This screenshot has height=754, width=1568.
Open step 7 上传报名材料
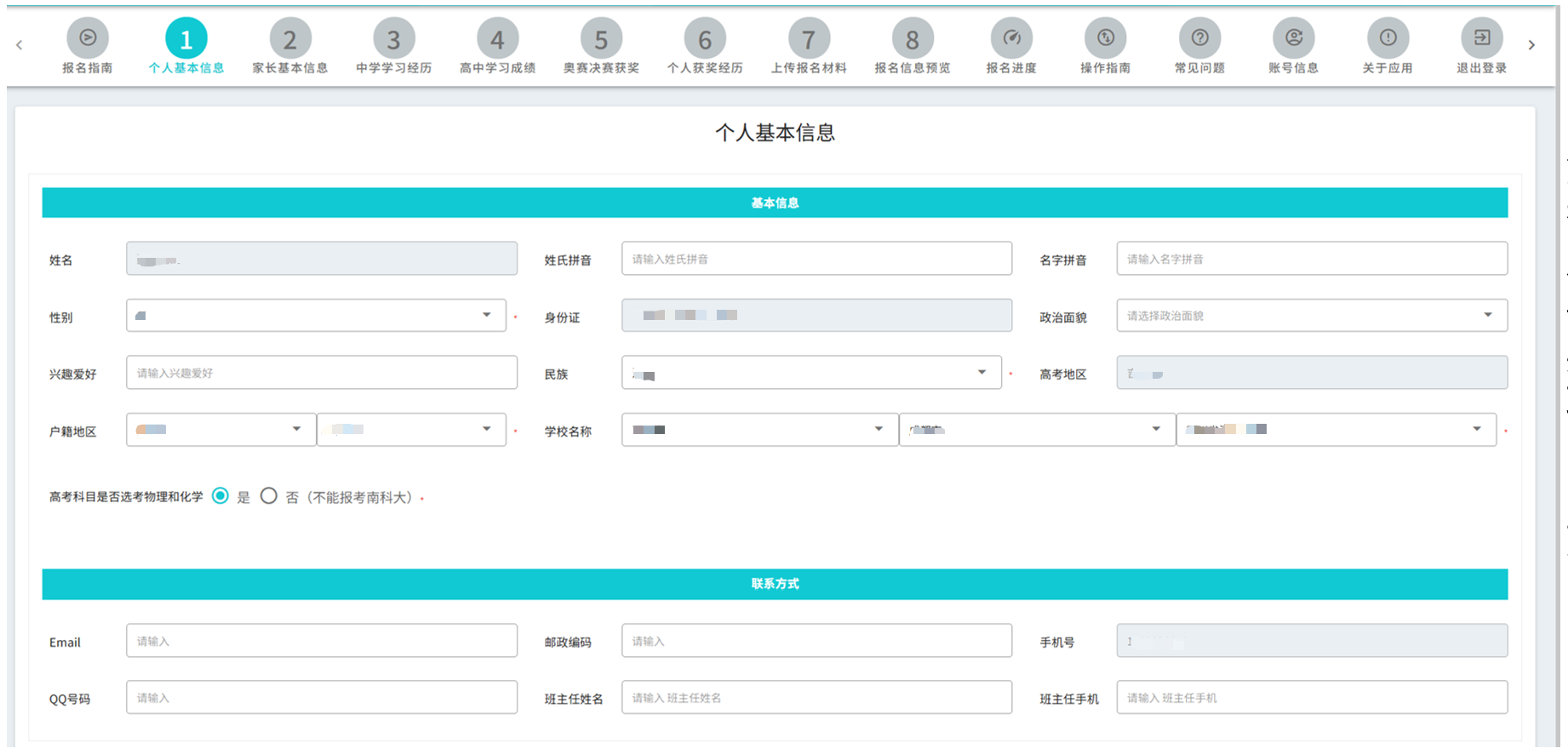tap(809, 40)
